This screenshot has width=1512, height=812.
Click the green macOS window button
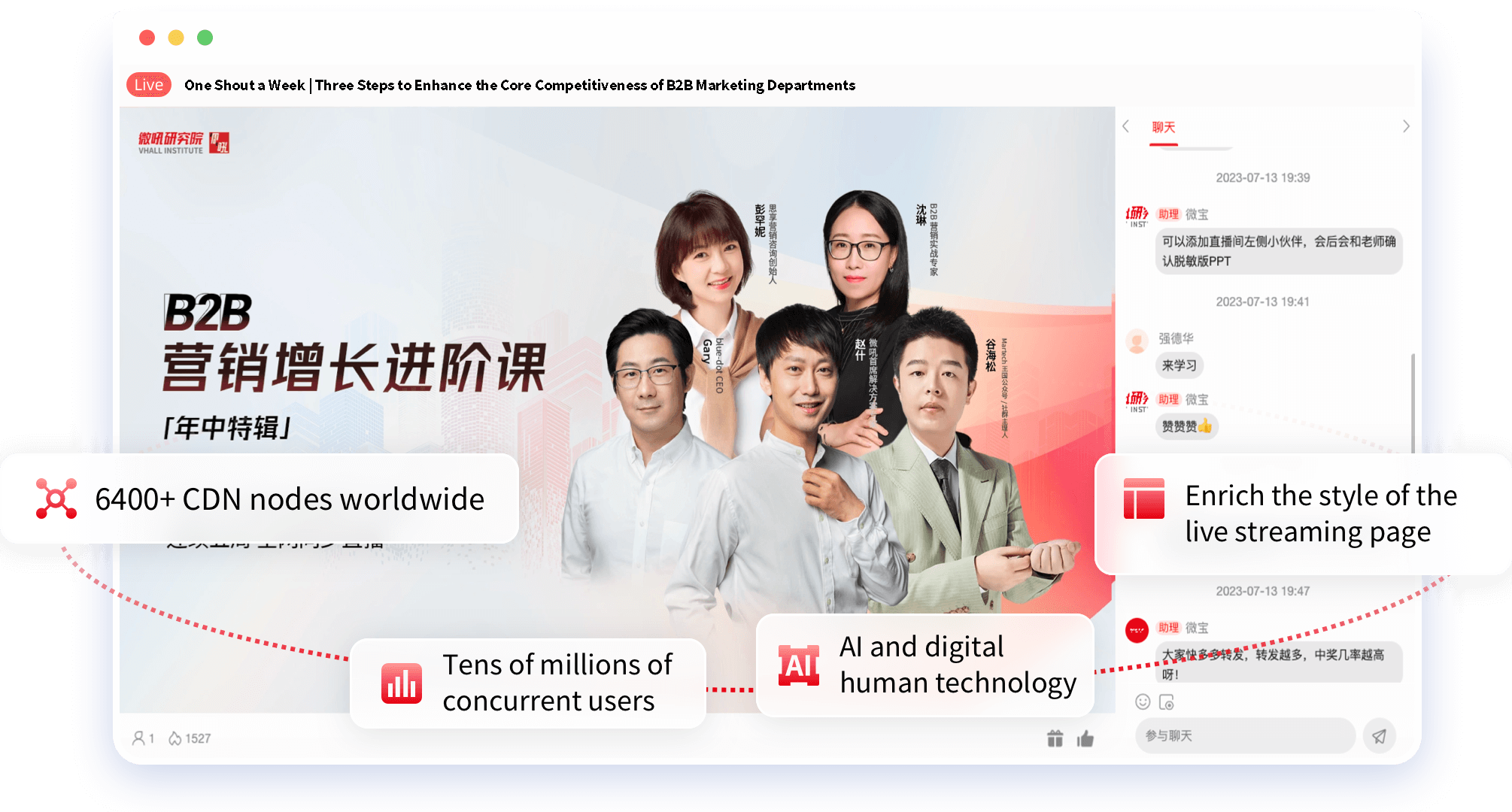coord(205,38)
